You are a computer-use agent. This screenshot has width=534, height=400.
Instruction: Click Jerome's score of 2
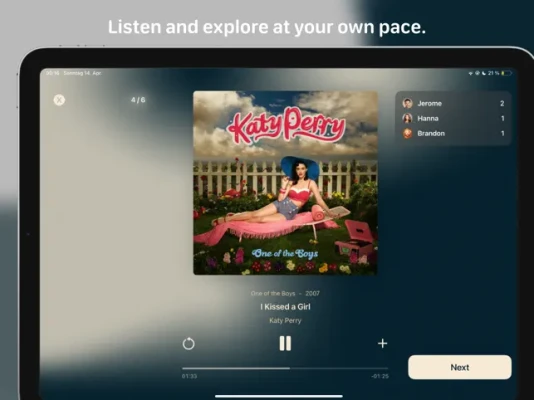[x=502, y=103]
